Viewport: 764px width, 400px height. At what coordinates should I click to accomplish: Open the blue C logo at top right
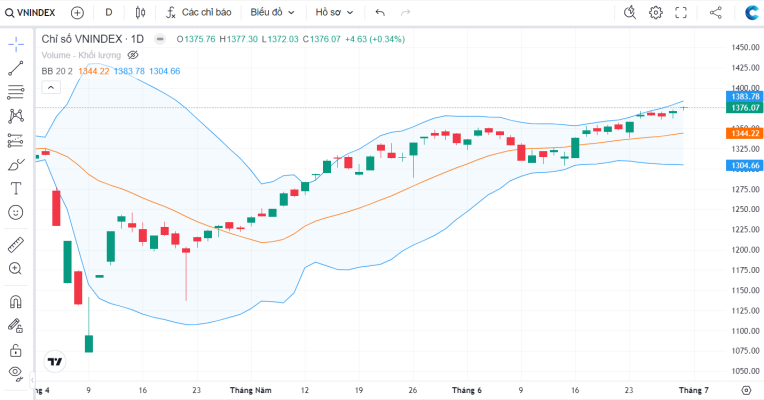click(752, 13)
